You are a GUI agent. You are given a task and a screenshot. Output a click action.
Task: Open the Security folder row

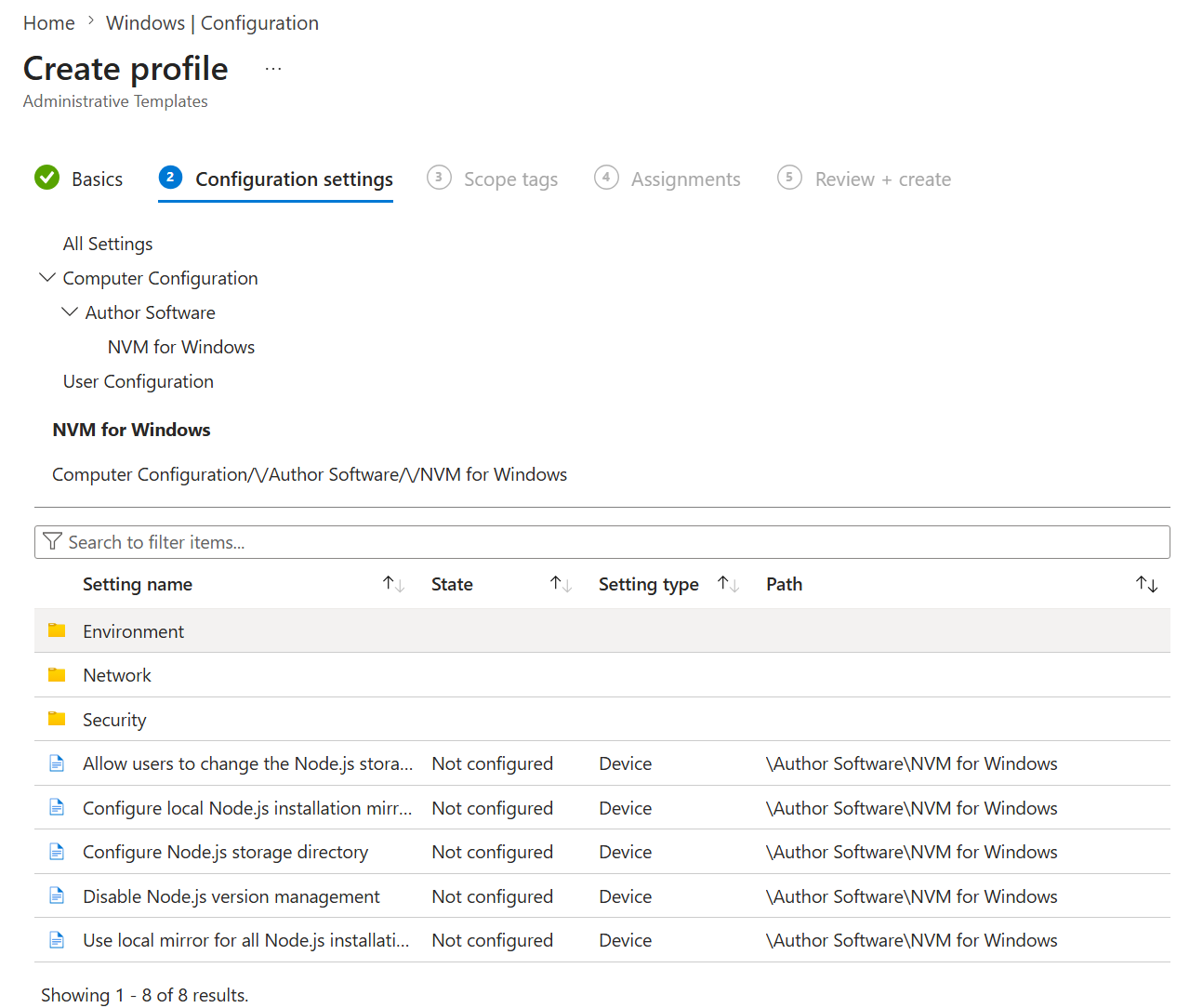coord(602,719)
